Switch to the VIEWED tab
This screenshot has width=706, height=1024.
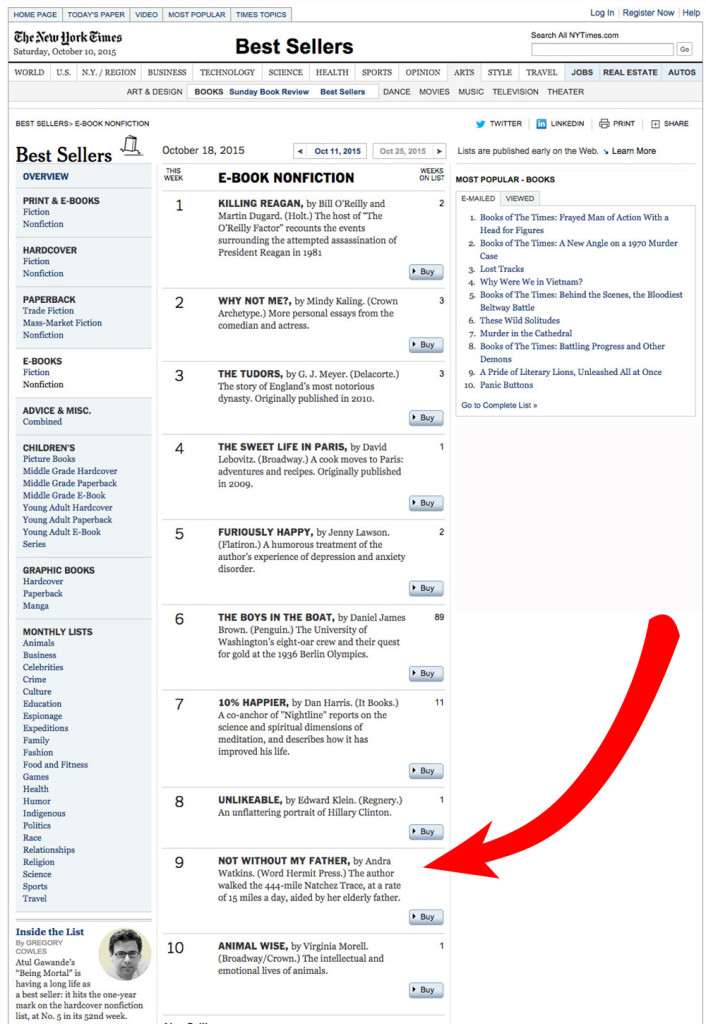click(520, 199)
